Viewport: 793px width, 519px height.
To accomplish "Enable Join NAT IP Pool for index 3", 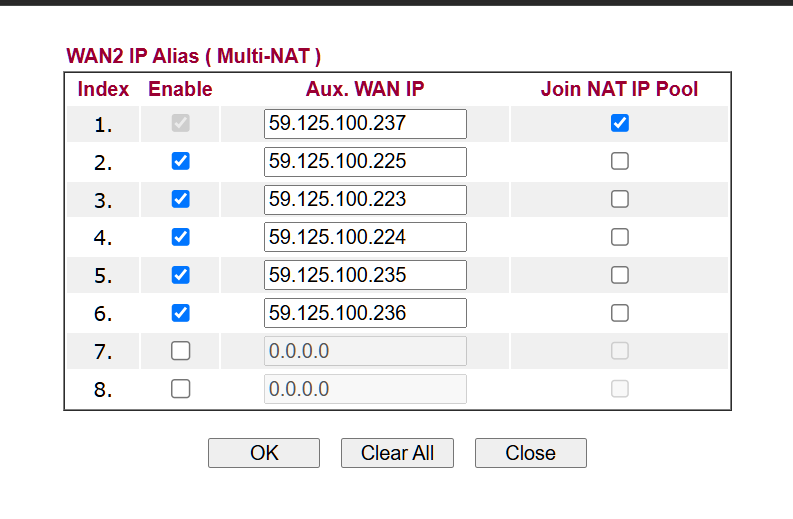I will (x=620, y=199).
